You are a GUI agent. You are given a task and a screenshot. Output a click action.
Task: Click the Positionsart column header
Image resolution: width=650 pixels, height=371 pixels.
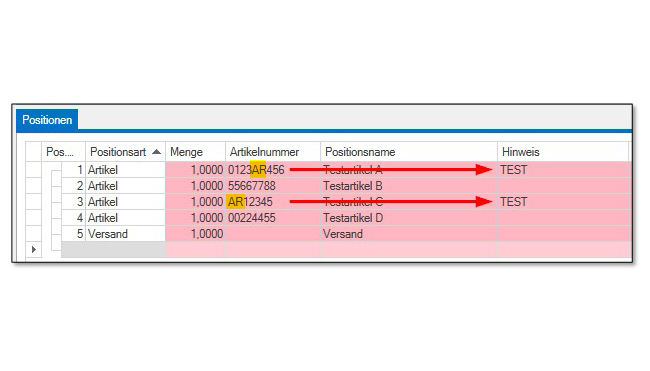point(125,152)
